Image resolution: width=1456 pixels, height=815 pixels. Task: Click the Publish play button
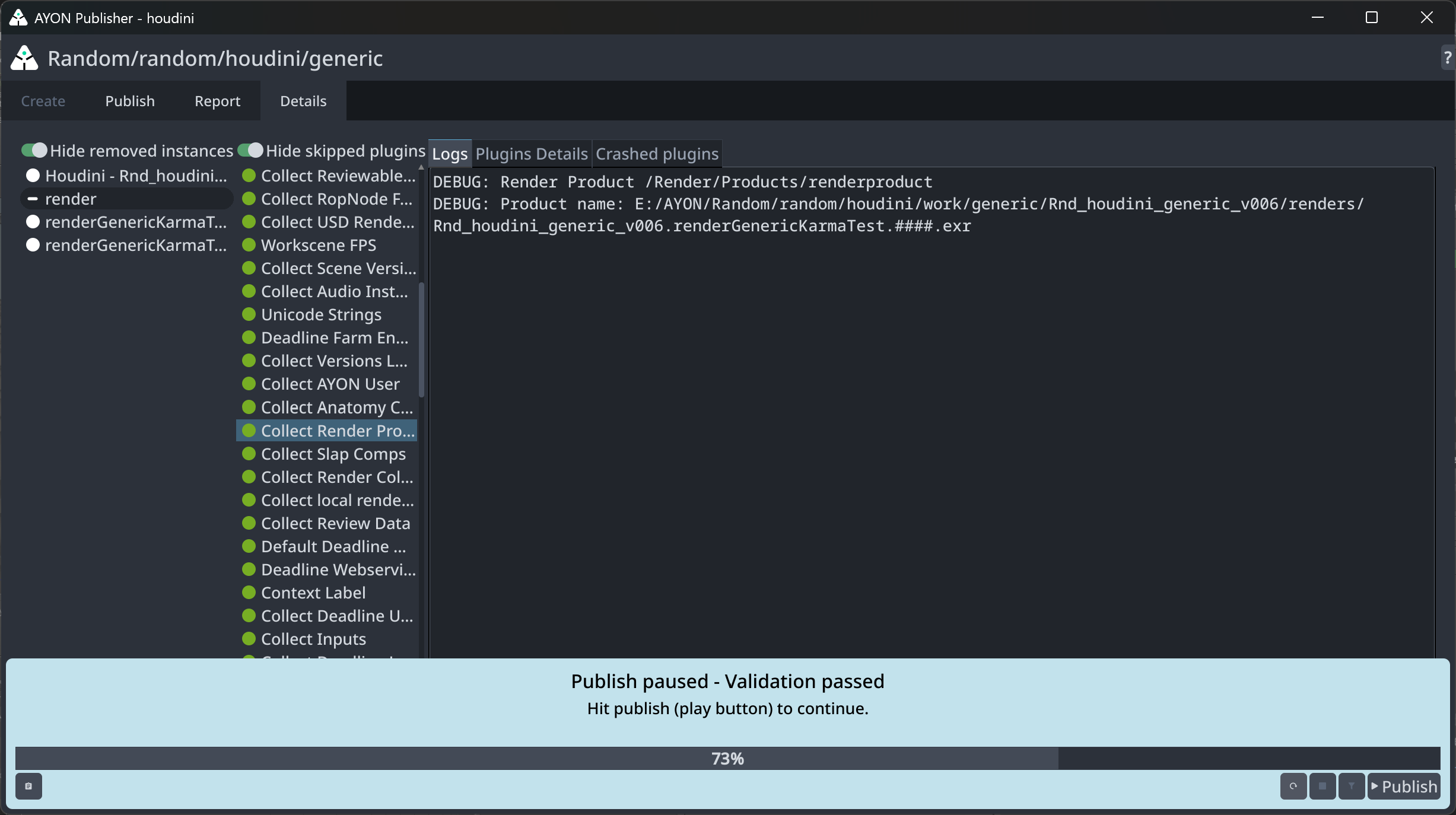point(1404,786)
